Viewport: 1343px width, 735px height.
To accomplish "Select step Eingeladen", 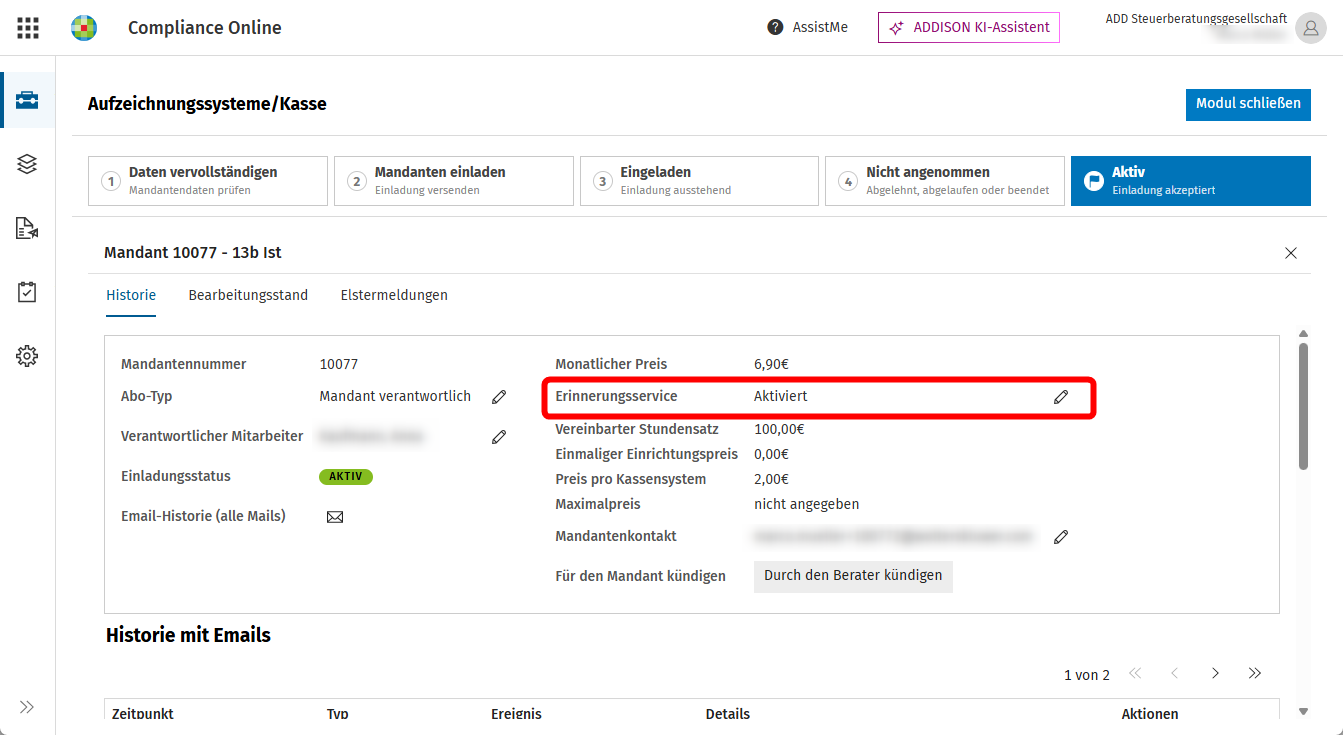I will point(700,181).
